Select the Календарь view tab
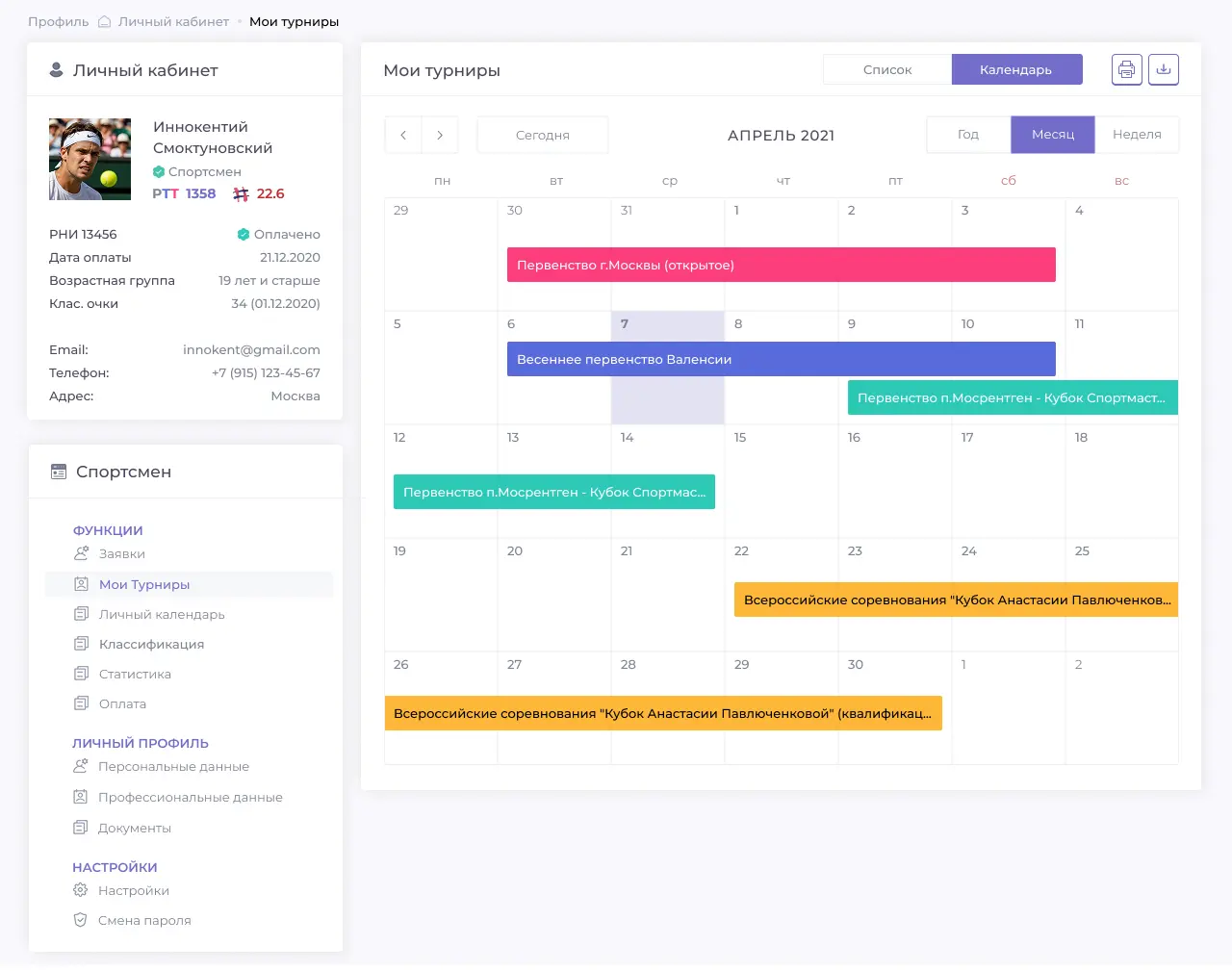The image size is (1232, 971). (x=1016, y=69)
